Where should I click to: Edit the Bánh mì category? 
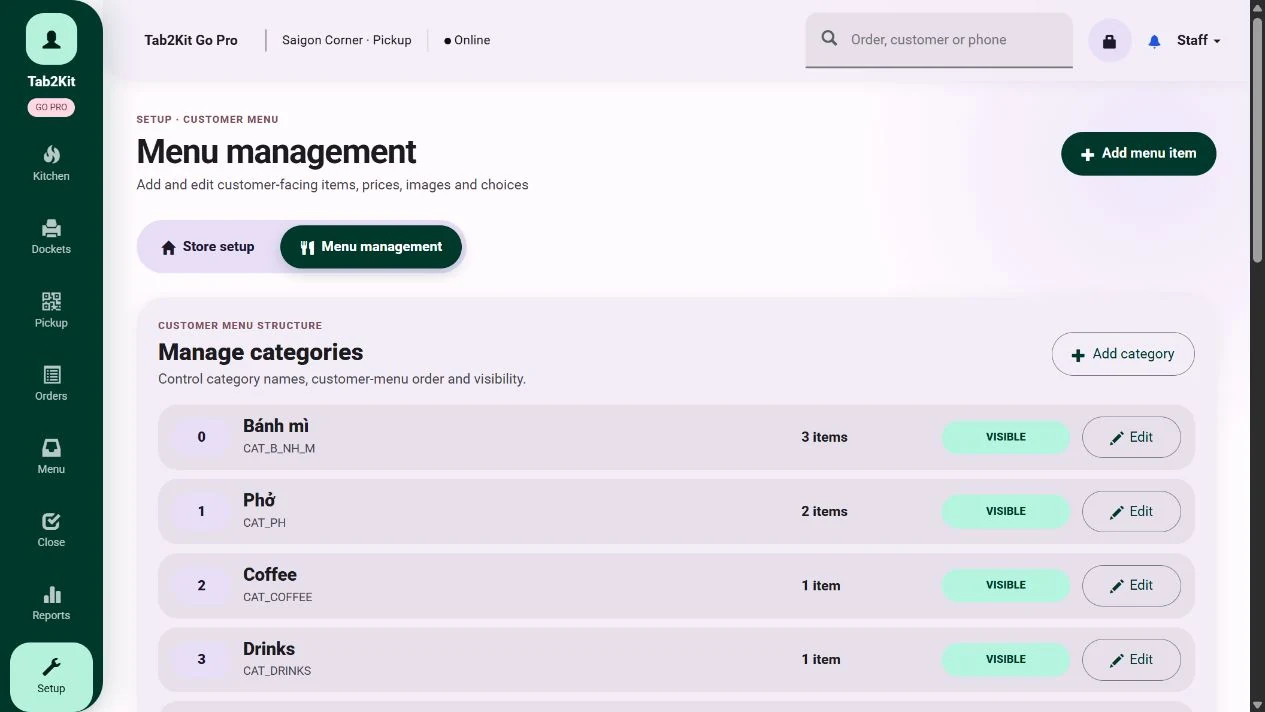(1131, 437)
